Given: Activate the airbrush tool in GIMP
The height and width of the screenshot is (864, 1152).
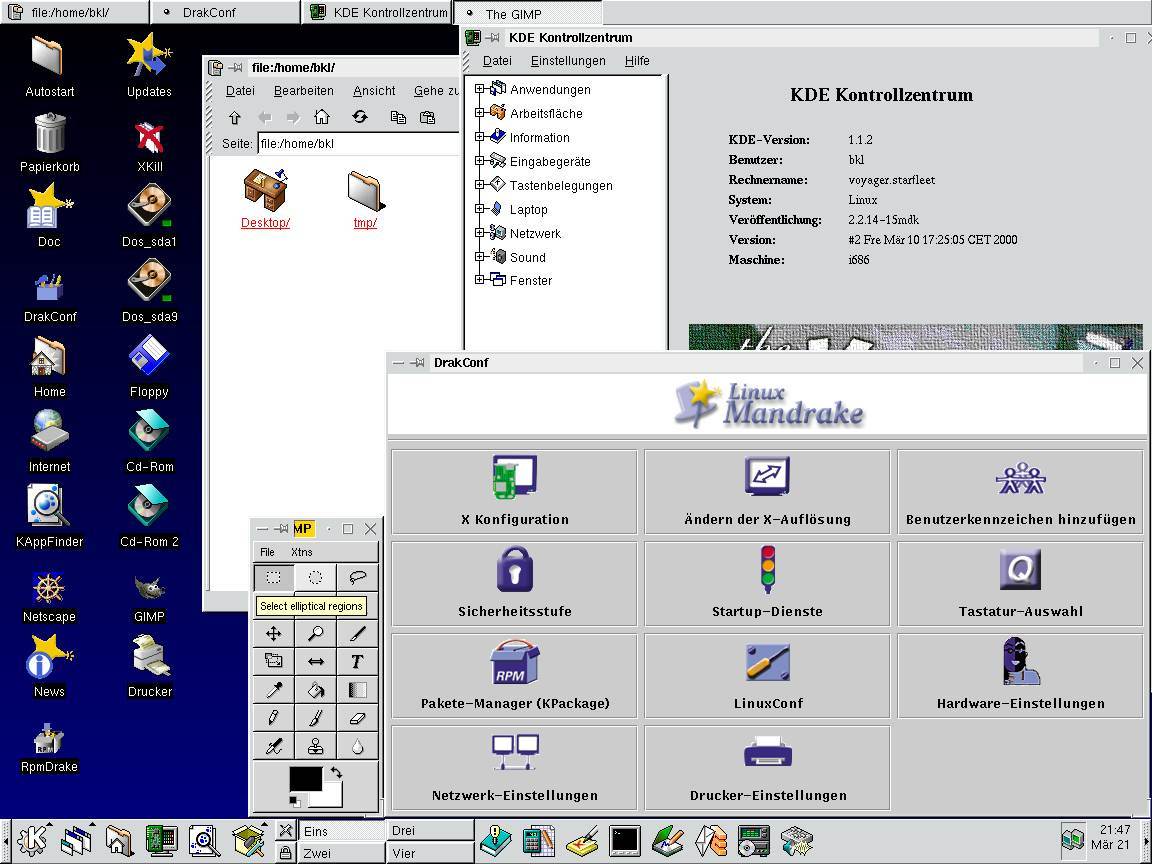Looking at the screenshot, I should point(273,746).
